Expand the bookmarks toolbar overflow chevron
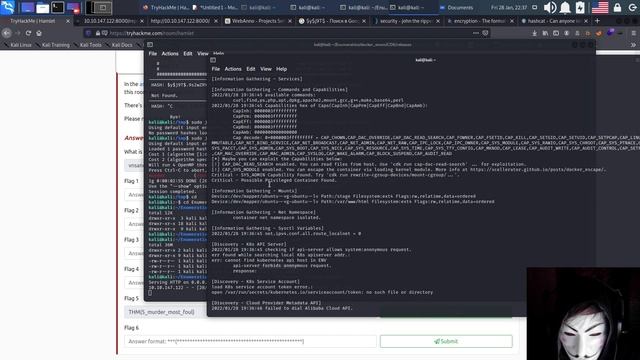The height and width of the screenshot is (360, 640). click(x=633, y=45)
